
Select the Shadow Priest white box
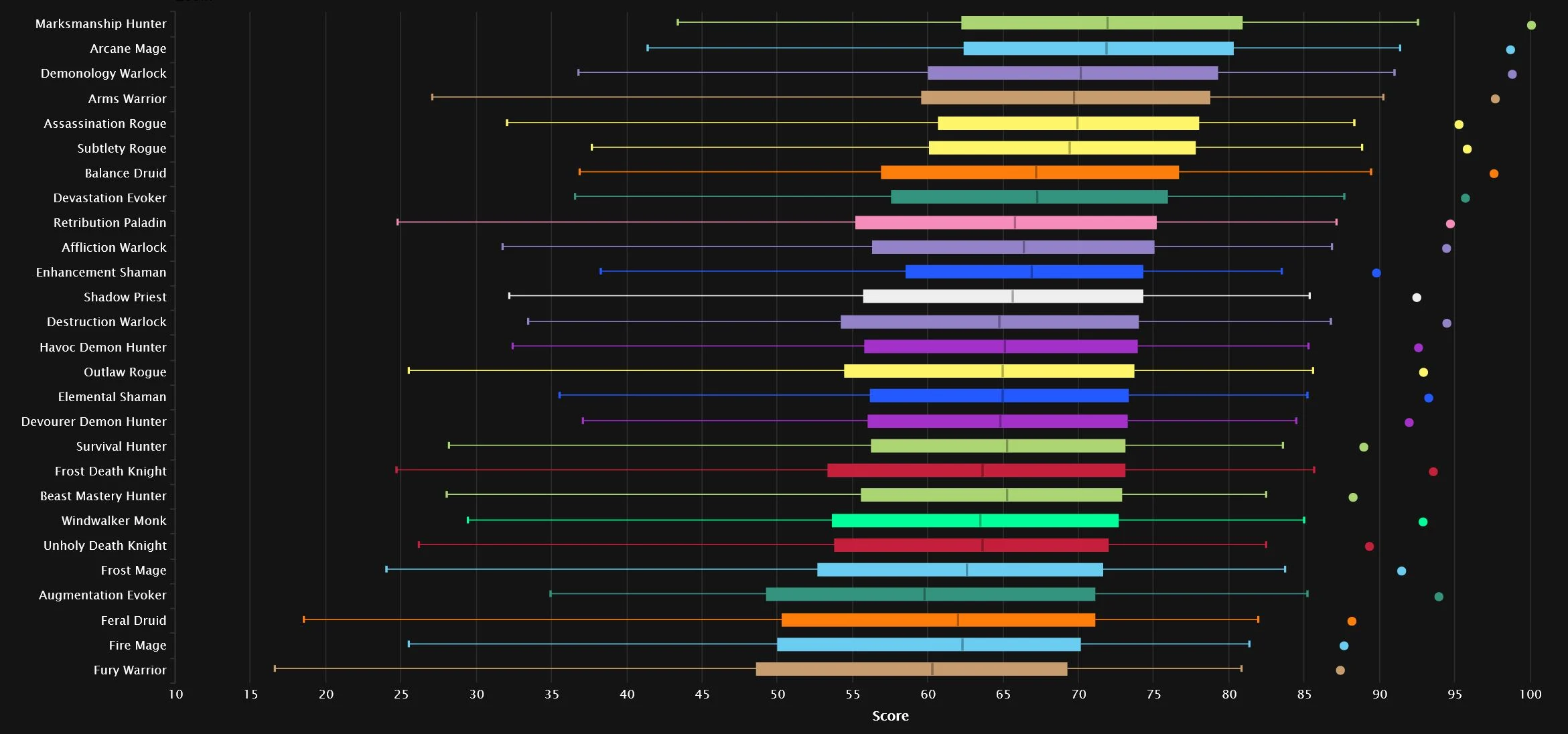click(x=1003, y=296)
